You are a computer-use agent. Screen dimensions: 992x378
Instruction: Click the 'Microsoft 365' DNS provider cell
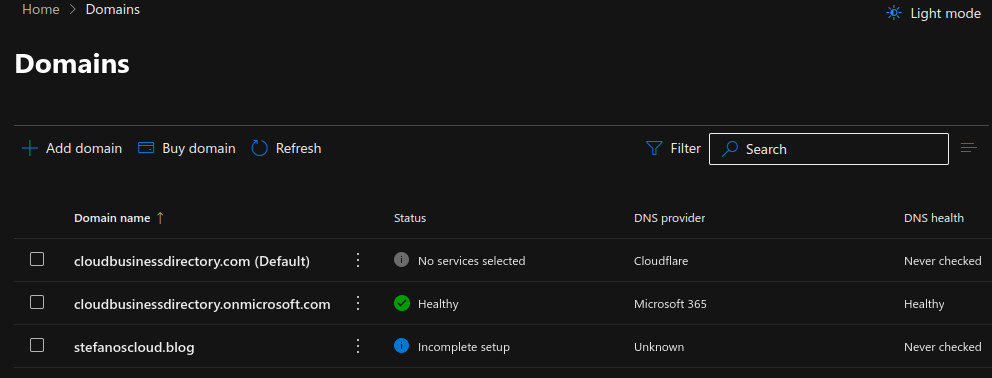[x=670, y=304]
